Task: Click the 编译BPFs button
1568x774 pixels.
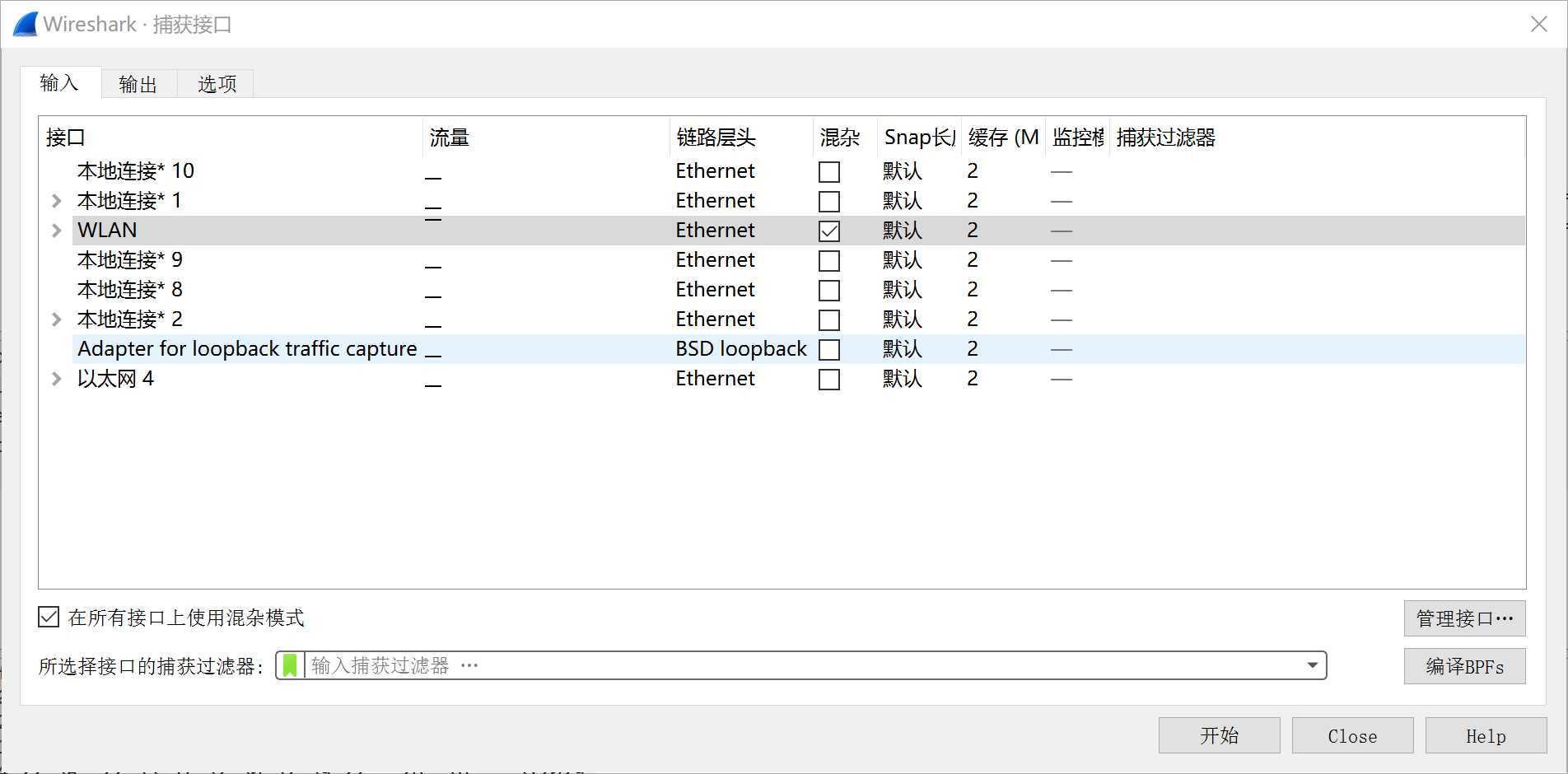Action: coord(1464,666)
